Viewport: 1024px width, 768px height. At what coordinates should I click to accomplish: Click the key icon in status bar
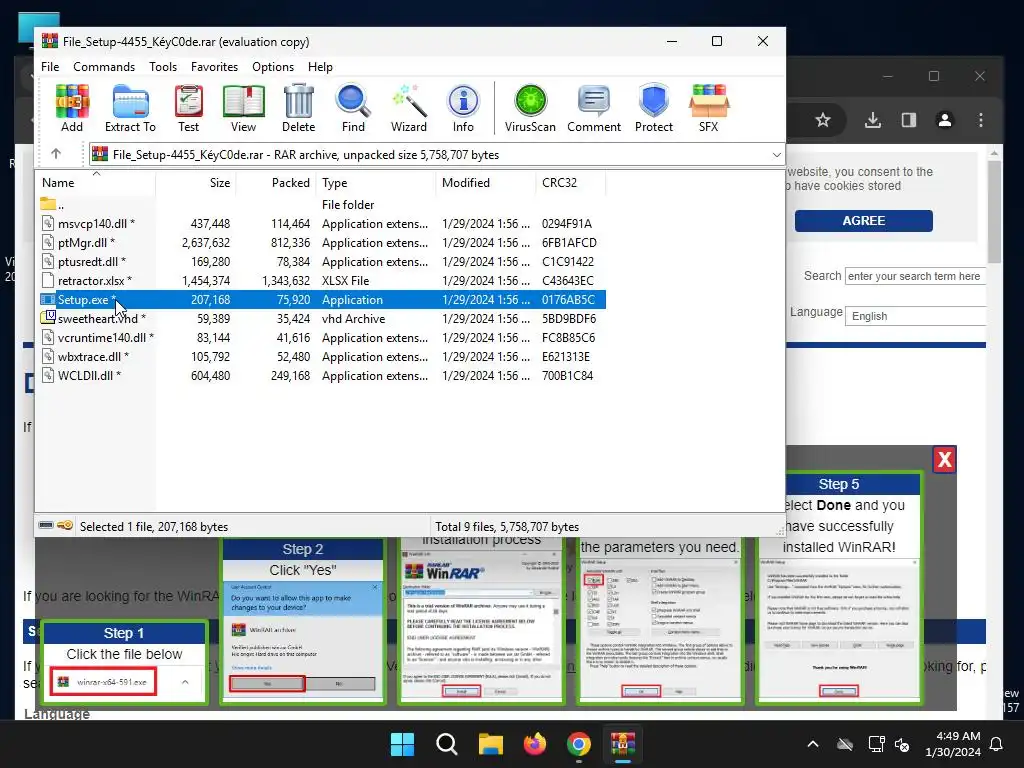65,525
